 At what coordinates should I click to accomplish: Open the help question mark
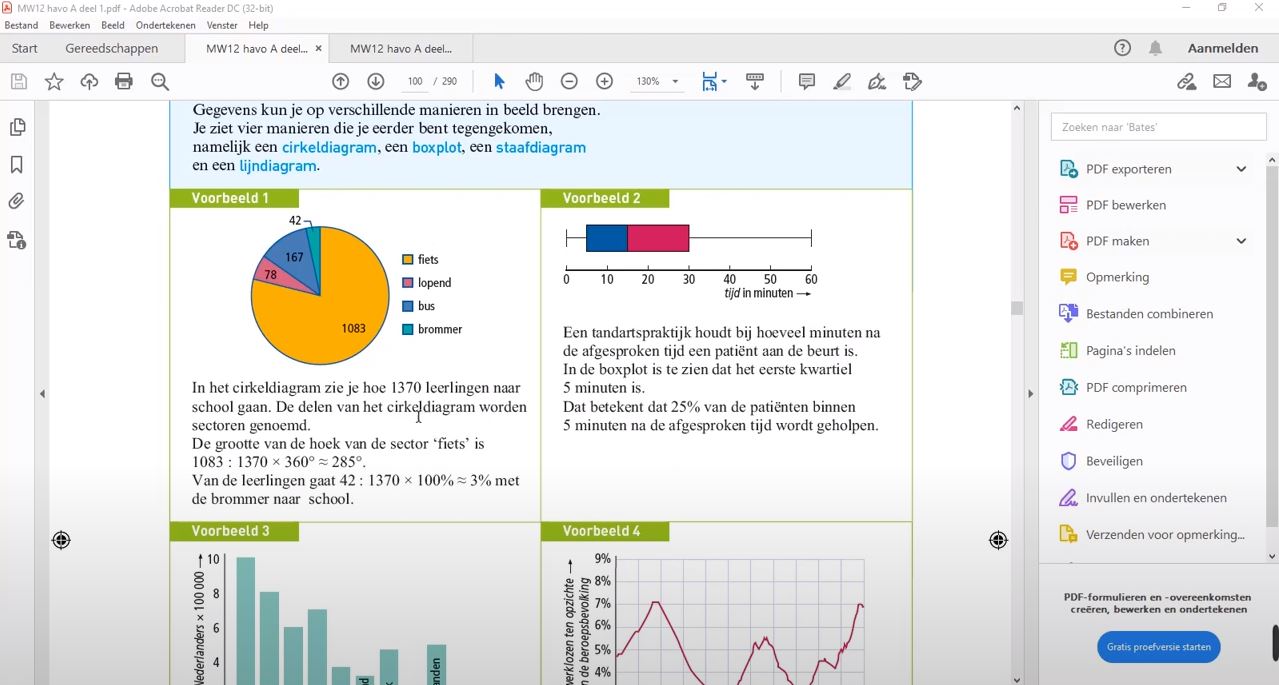point(1122,48)
